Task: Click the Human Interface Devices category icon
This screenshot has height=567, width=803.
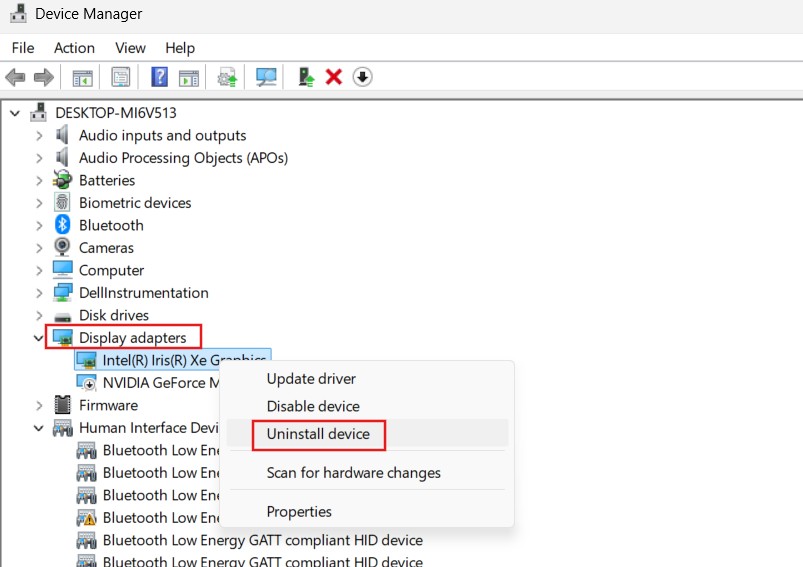Action: (x=62, y=428)
